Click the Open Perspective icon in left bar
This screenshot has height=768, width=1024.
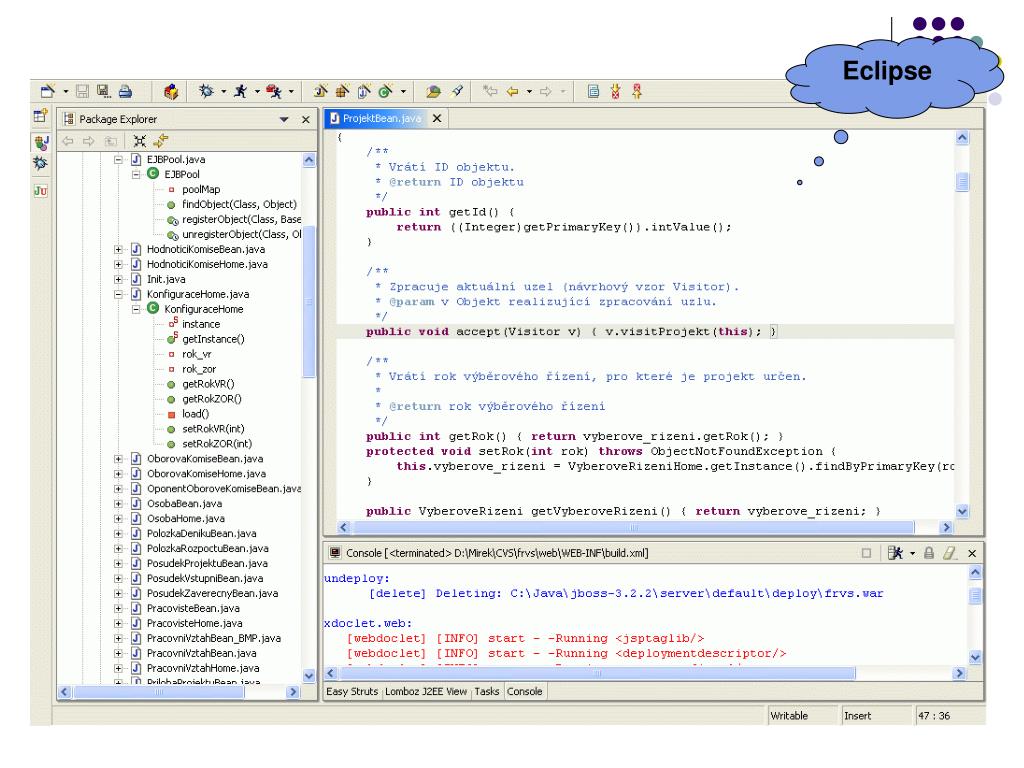point(40,116)
